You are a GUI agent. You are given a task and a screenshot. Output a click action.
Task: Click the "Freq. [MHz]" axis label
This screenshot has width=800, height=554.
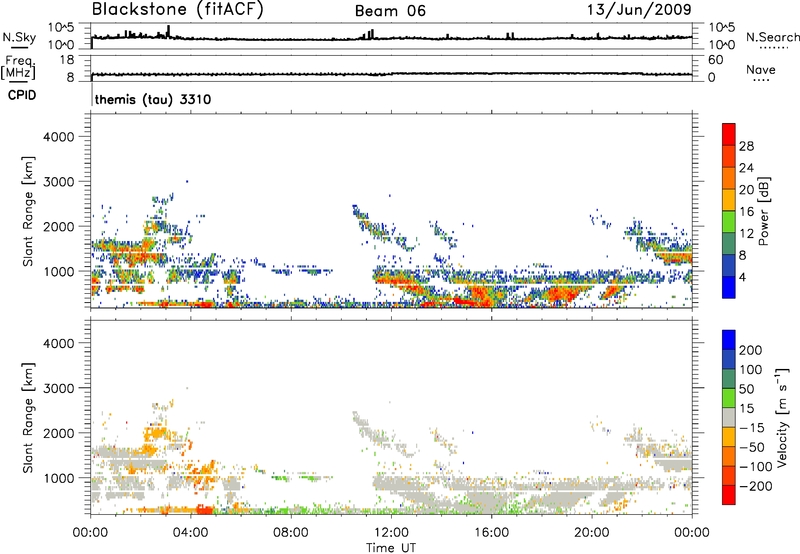18,67
